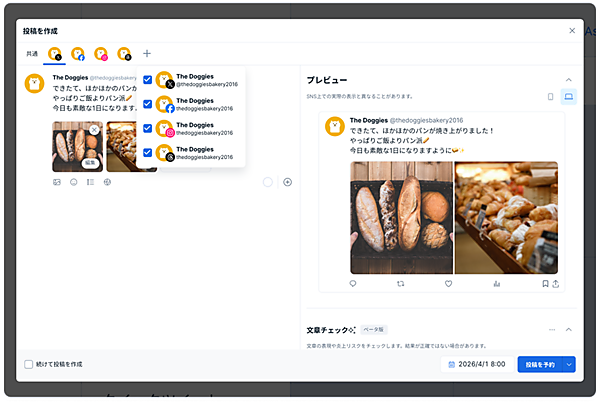
Task: Uncheck The Doggies Facebook account checkbox
Action: (x=147, y=104)
